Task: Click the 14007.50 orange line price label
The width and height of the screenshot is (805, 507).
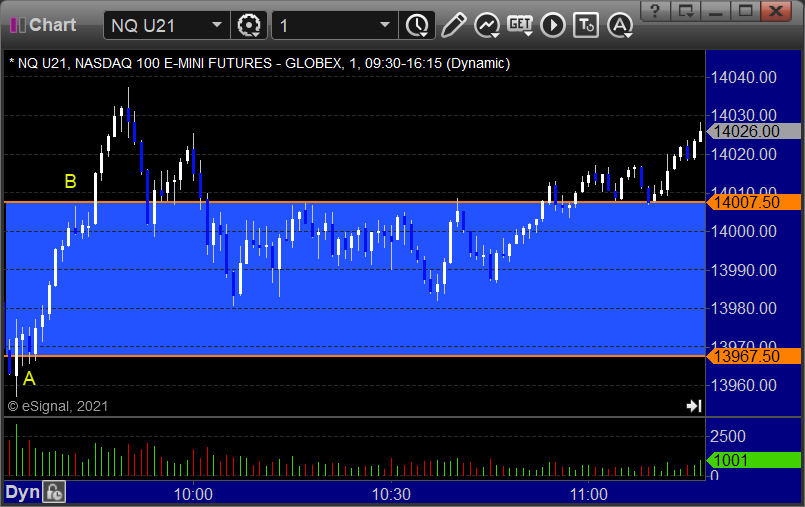Action: pos(754,202)
